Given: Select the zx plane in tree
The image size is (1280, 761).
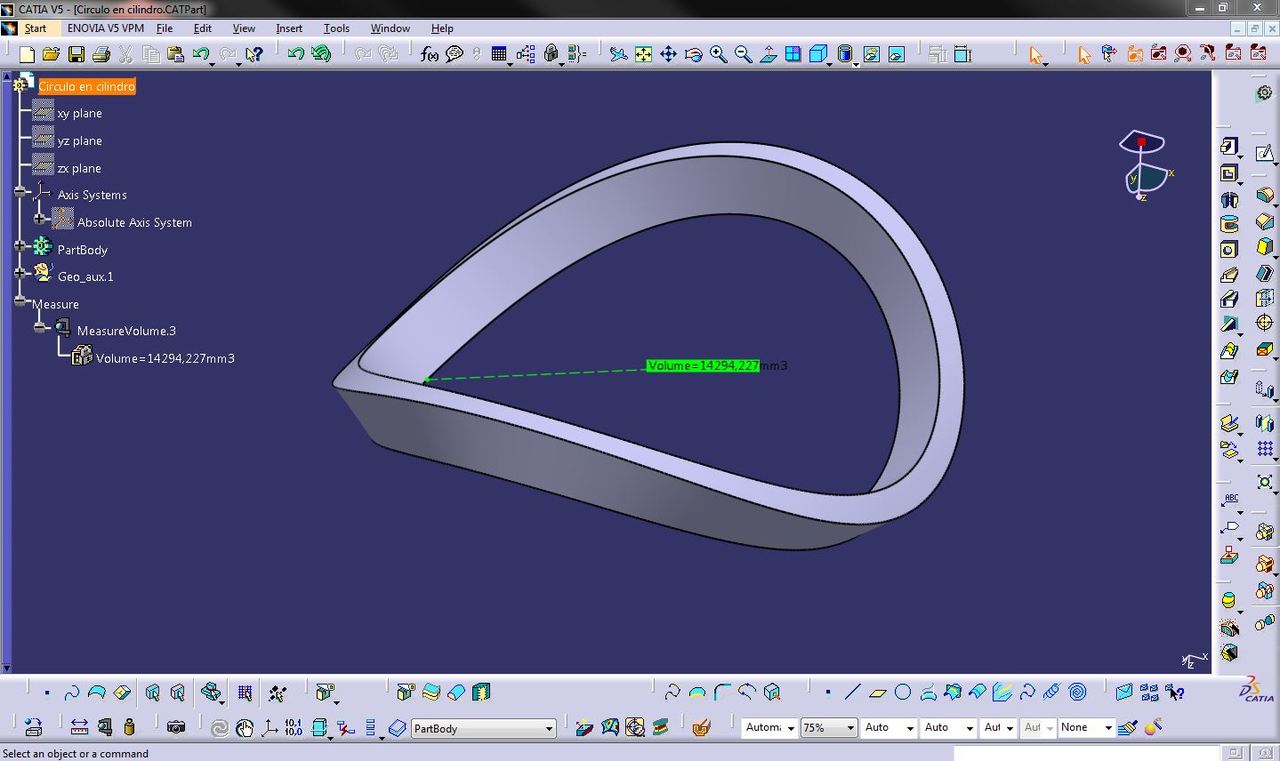Looking at the screenshot, I should pyautogui.click(x=79, y=168).
